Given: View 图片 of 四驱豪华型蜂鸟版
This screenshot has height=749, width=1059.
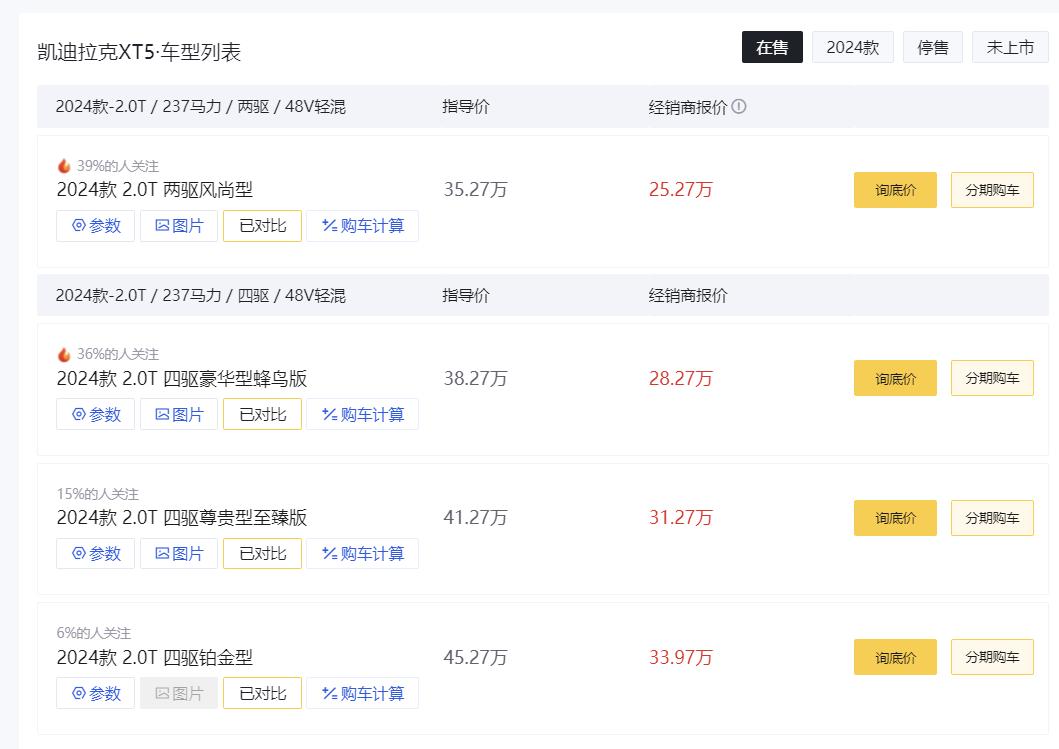Looking at the screenshot, I should point(179,414).
